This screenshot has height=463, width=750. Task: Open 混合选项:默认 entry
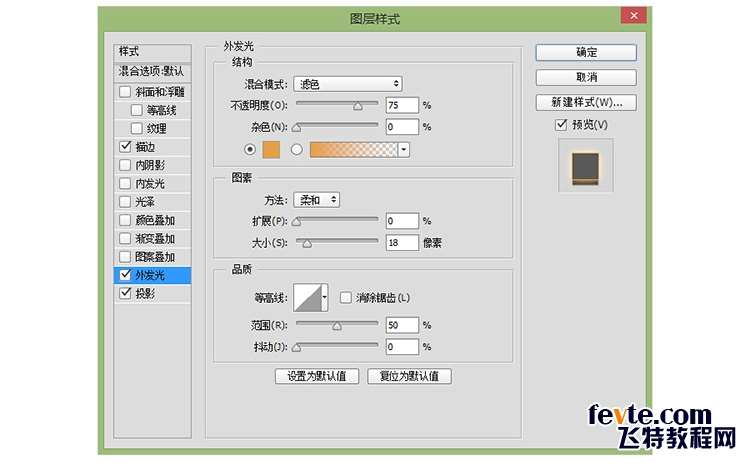point(153,72)
